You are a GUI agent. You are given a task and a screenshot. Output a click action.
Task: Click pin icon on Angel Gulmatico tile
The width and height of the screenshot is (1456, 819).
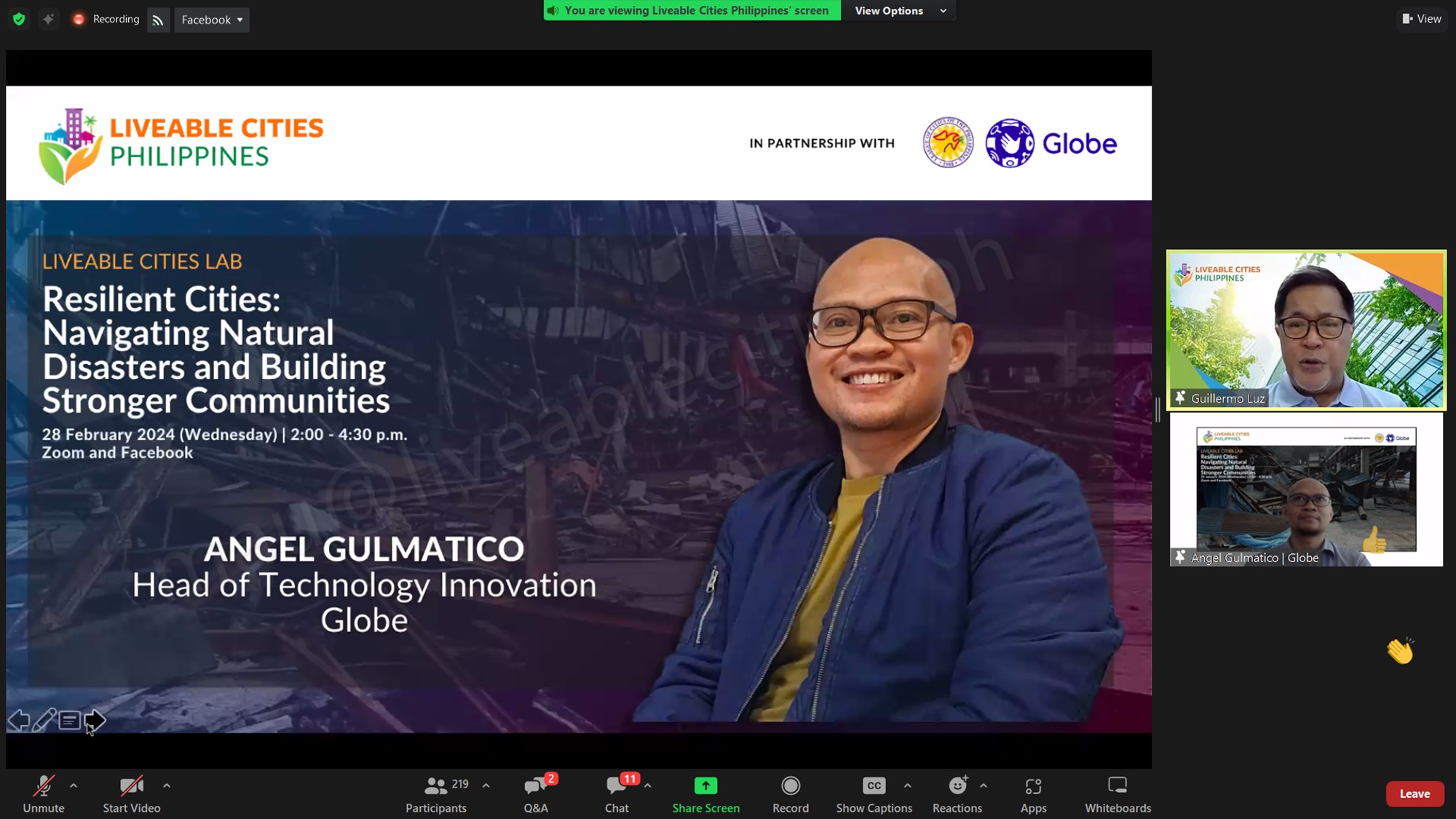point(1180,557)
